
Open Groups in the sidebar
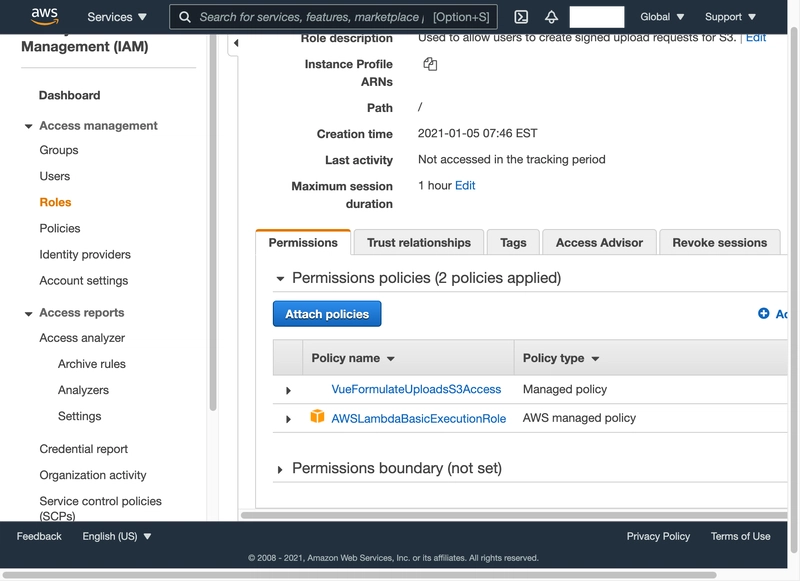(x=59, y=150)
